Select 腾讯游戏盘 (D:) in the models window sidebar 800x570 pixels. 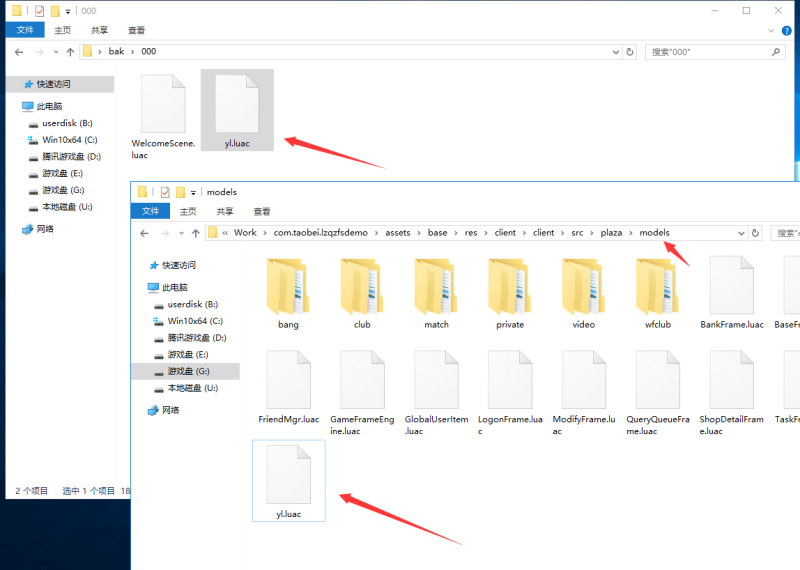(197, 338)
